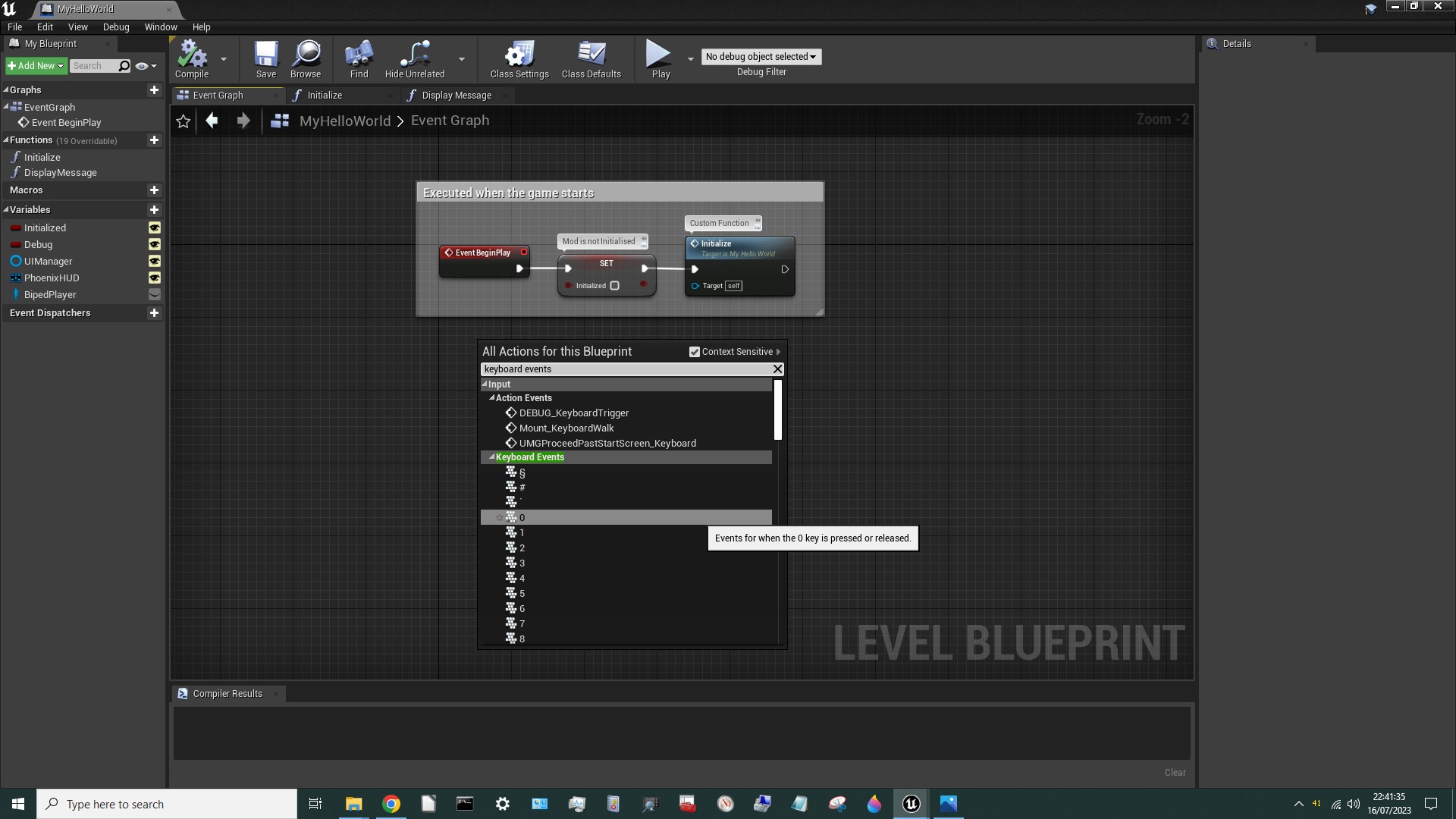The height and width of the screenshot is (819, 1456).
Task: Click Context Sensitive options arrow
Action: (x=778, y=352)
